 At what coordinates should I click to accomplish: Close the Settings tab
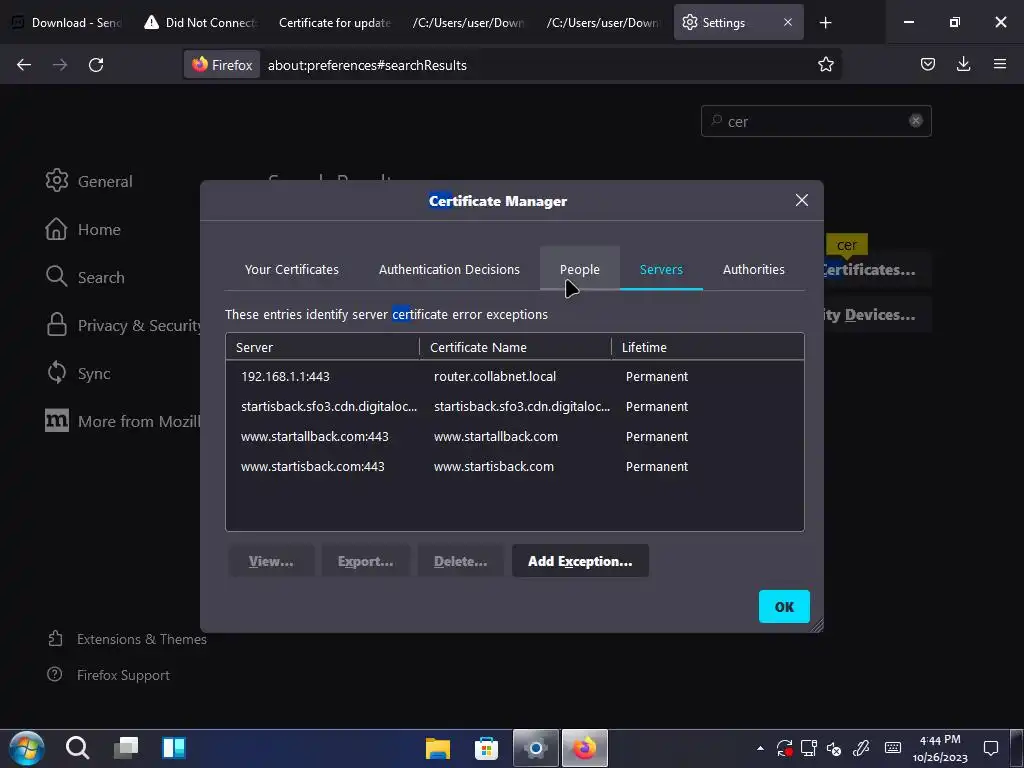[x=788, y=22]
